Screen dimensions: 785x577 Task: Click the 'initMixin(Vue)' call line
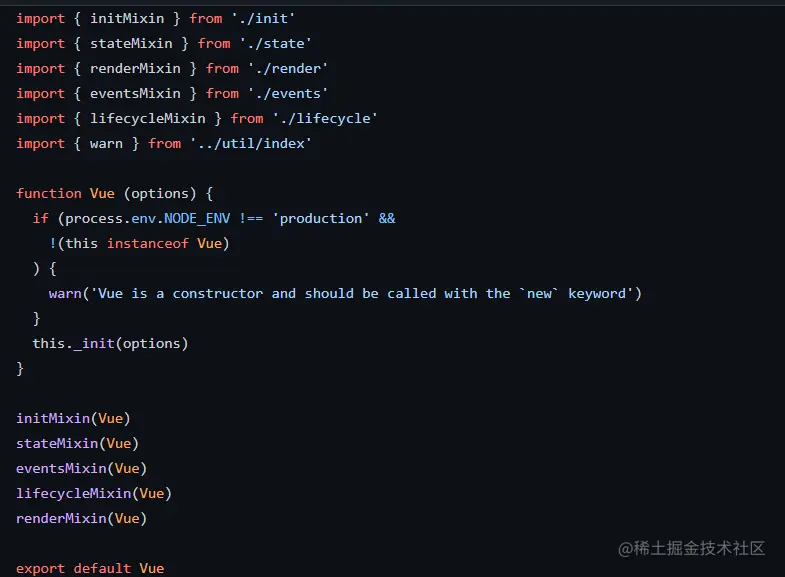[73, 418]
